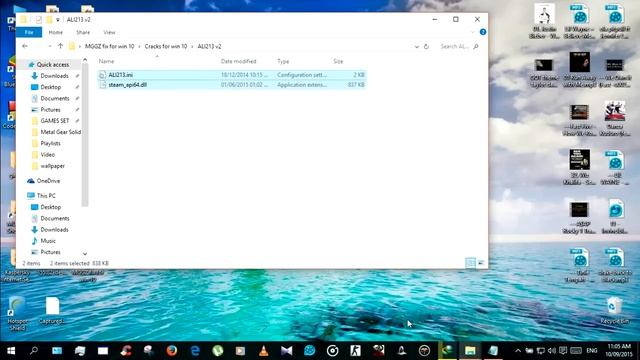Sort files by Type column
Screen dimensions: 640x360
[283, 61]
